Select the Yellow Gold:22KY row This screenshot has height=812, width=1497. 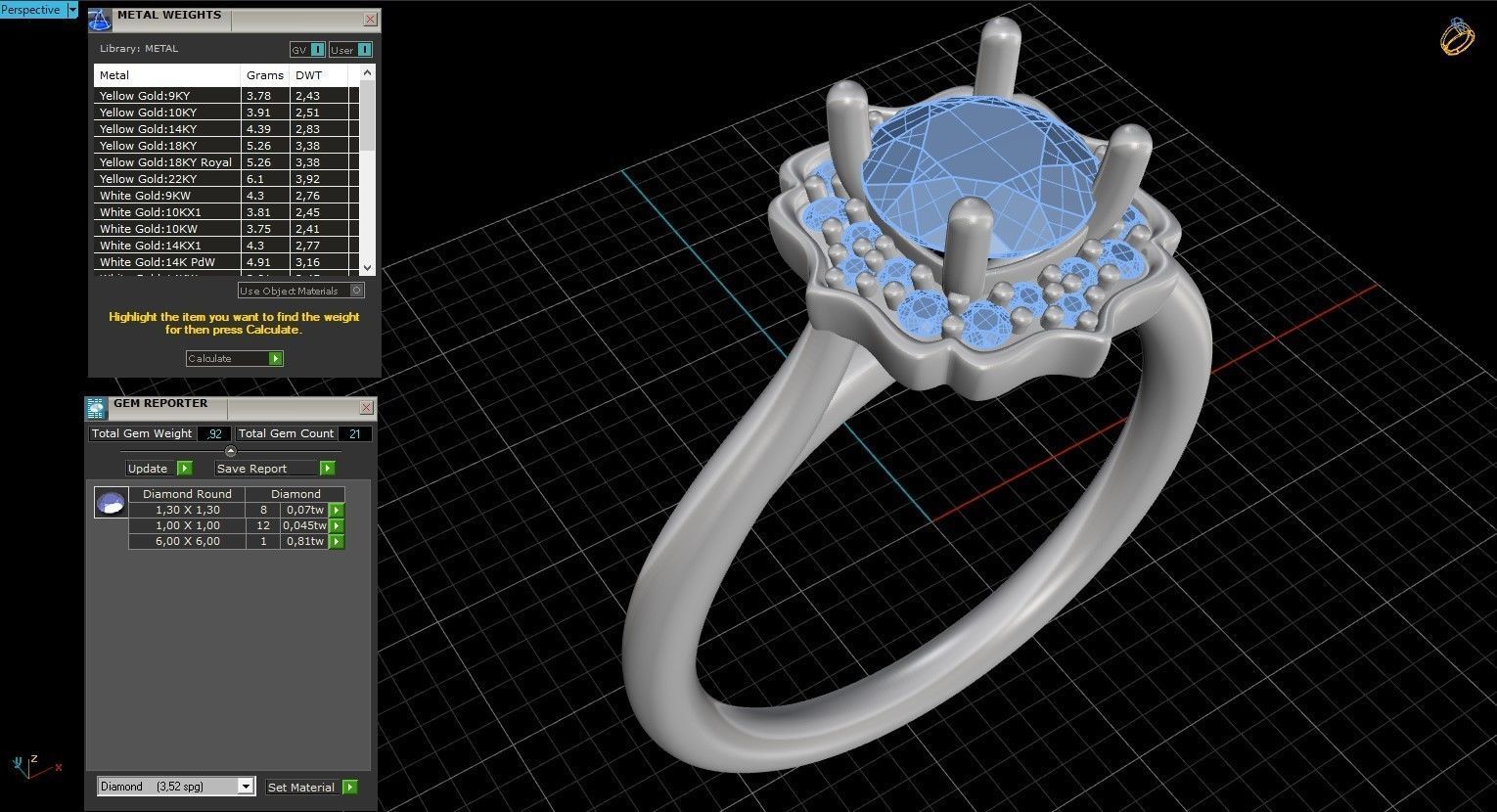point(227,179)
